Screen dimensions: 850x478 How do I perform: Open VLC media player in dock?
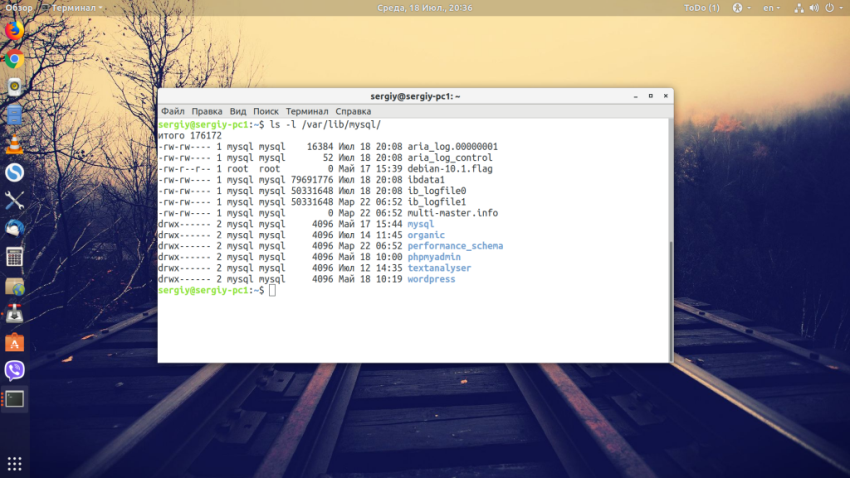coord(14,144)
